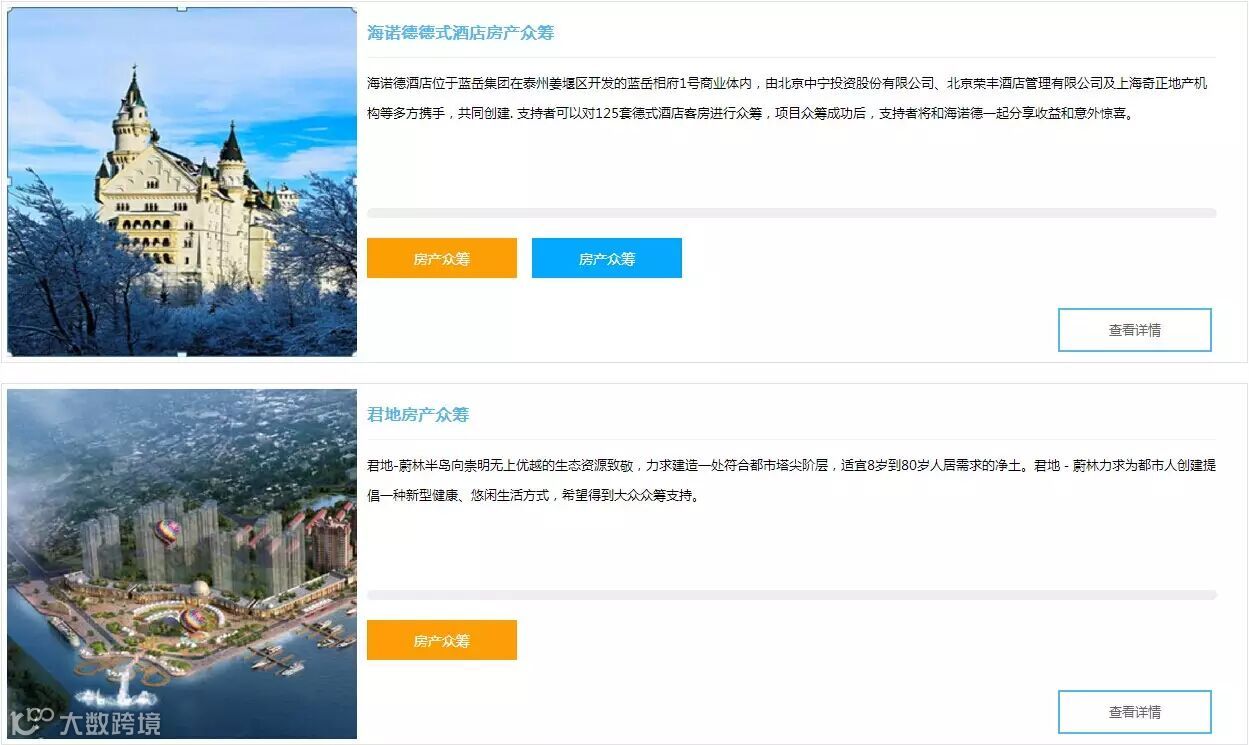Viewport: 1249px width, 745px height.
Task: Click the 大数跨境 watermark logo icon
Action: tap(30, 721)
